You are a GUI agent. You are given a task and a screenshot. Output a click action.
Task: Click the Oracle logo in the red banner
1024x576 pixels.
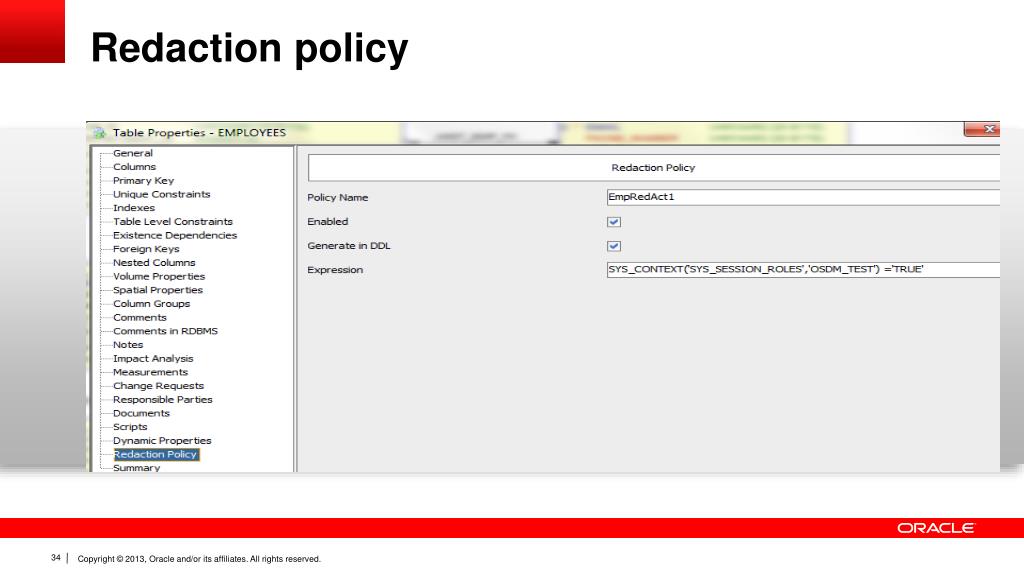[936, 528]
